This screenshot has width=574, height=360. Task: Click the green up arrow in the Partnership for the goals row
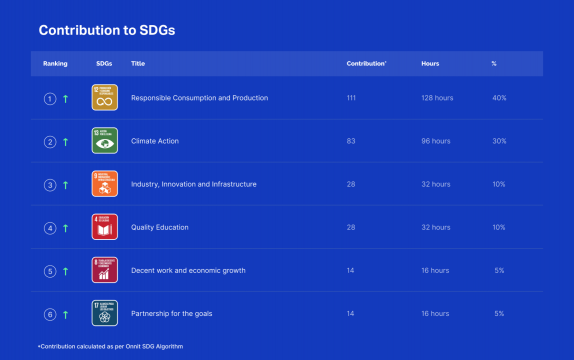click(66, 315)
